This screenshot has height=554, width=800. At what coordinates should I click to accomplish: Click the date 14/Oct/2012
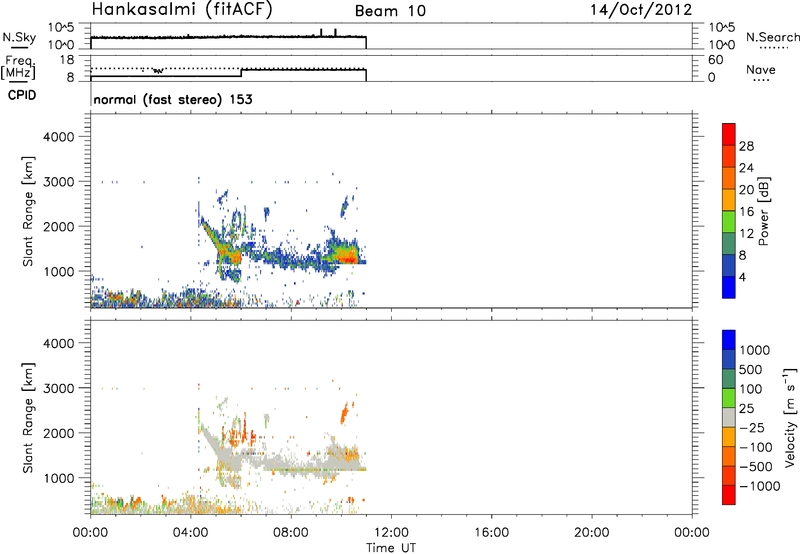point(641,10)
